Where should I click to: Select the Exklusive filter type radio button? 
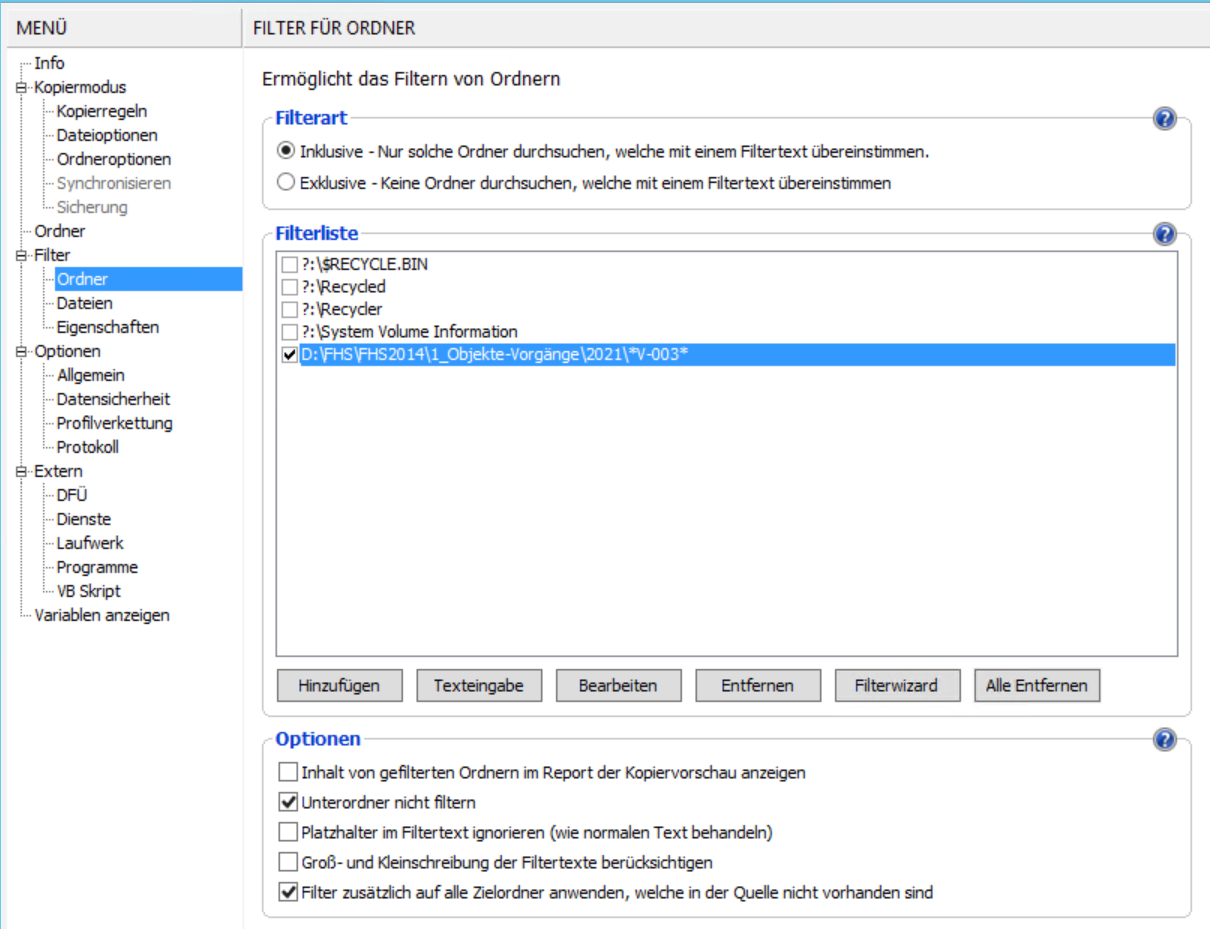click(286, 183)
